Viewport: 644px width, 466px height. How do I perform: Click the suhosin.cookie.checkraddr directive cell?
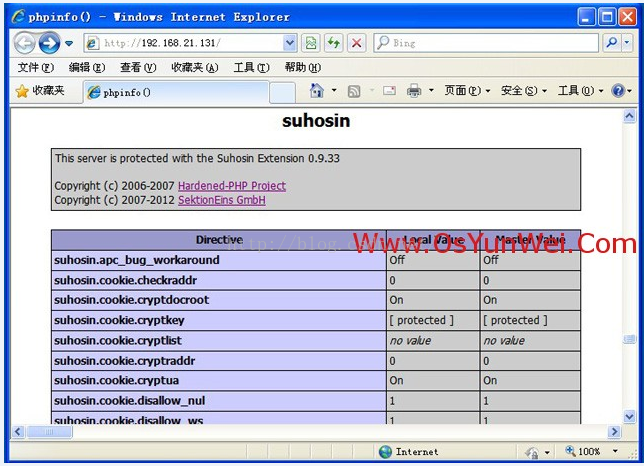pos(219,280)
